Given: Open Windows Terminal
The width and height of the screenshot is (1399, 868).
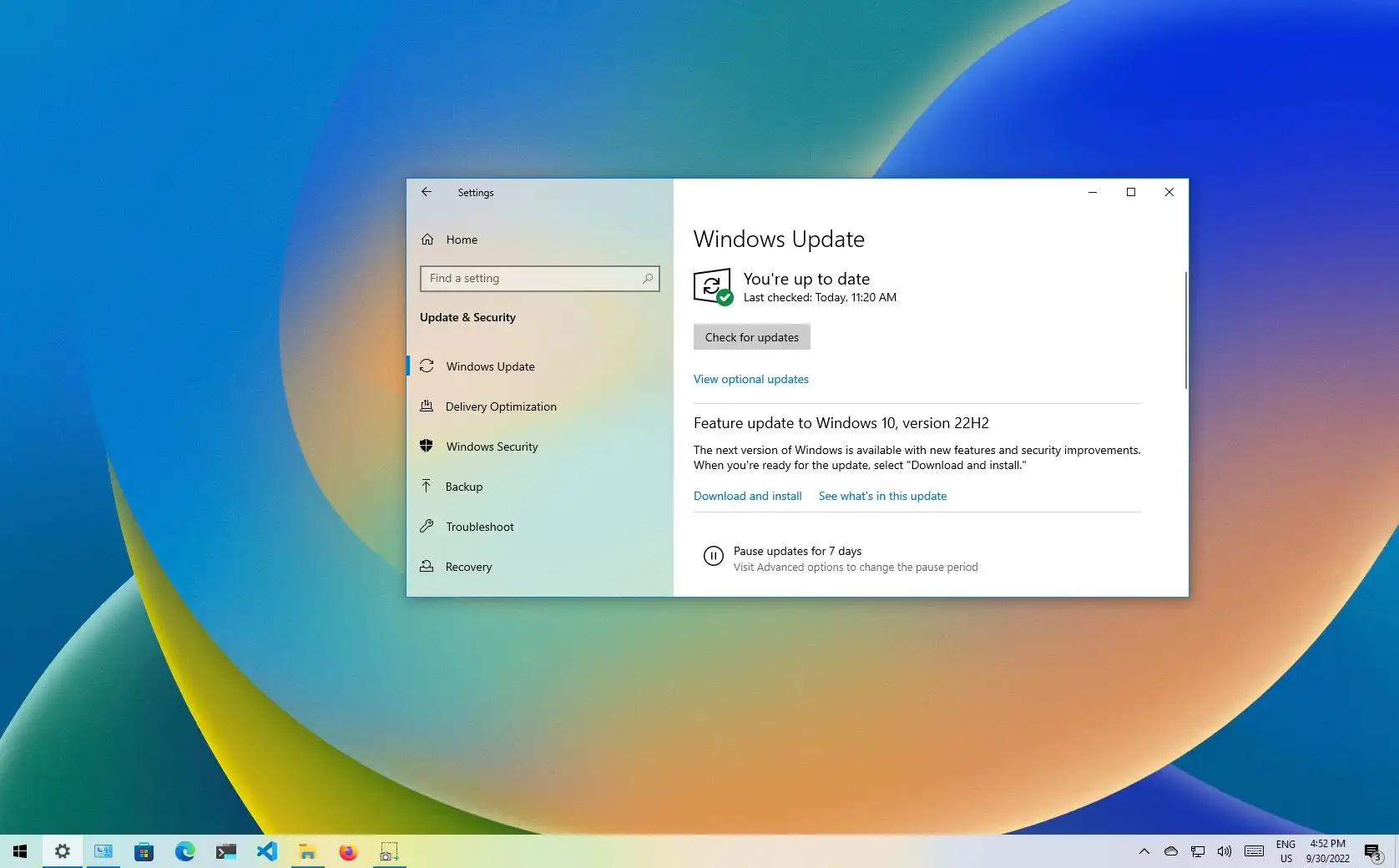Looking at the screenshot, I should coord(225,851).
